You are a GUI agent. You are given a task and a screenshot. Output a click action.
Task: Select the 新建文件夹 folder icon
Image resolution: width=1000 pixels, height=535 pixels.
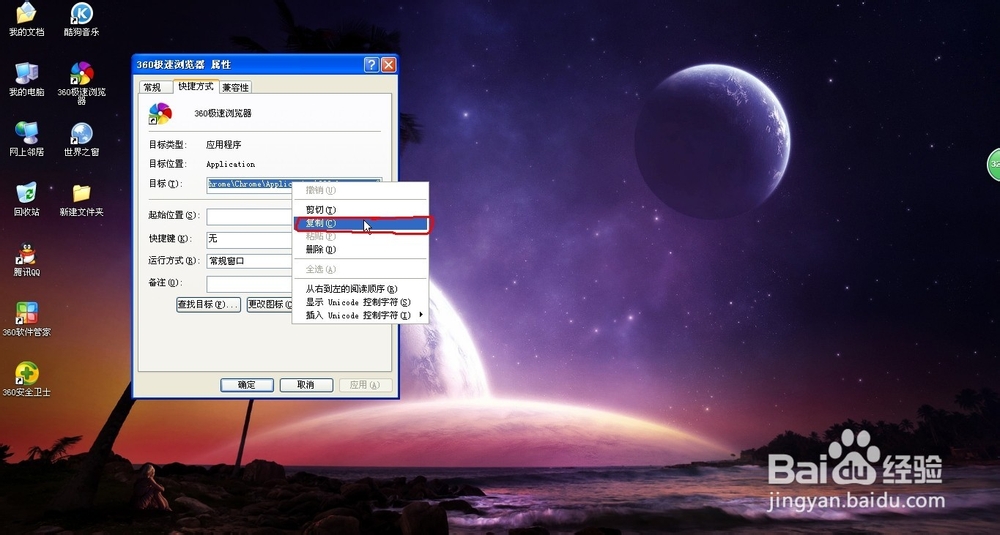click(x=82, y=199)
